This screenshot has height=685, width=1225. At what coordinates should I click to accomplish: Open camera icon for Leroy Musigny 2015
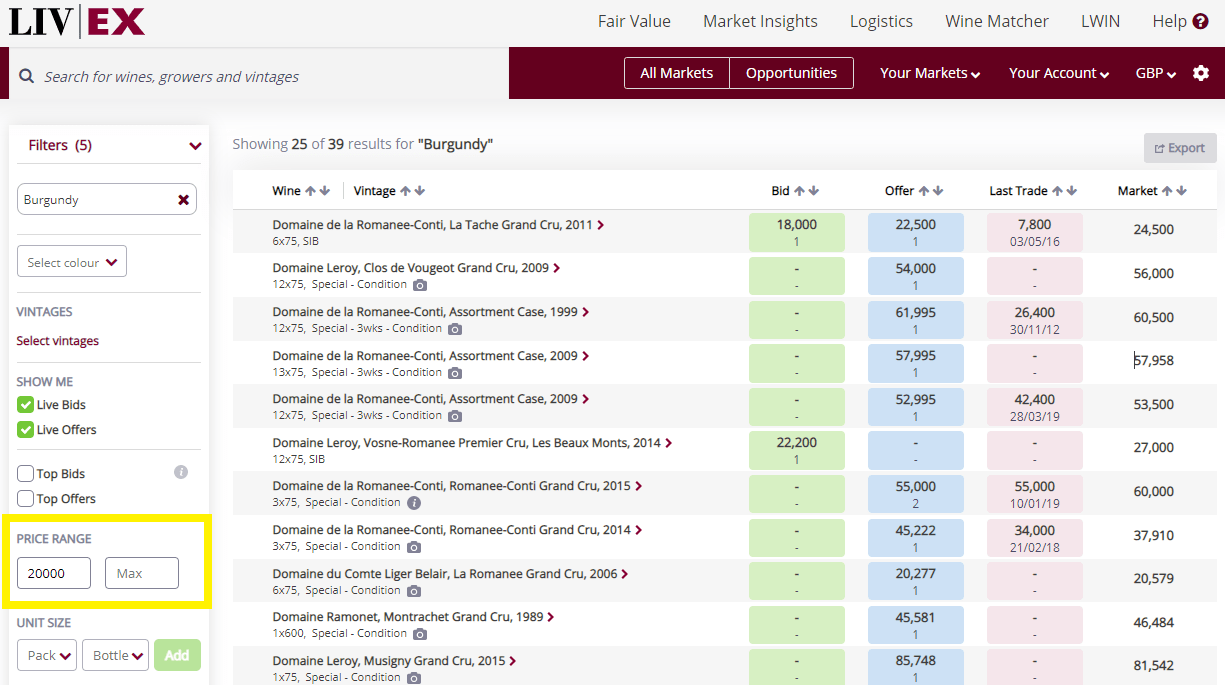click(x=414, y=678)
